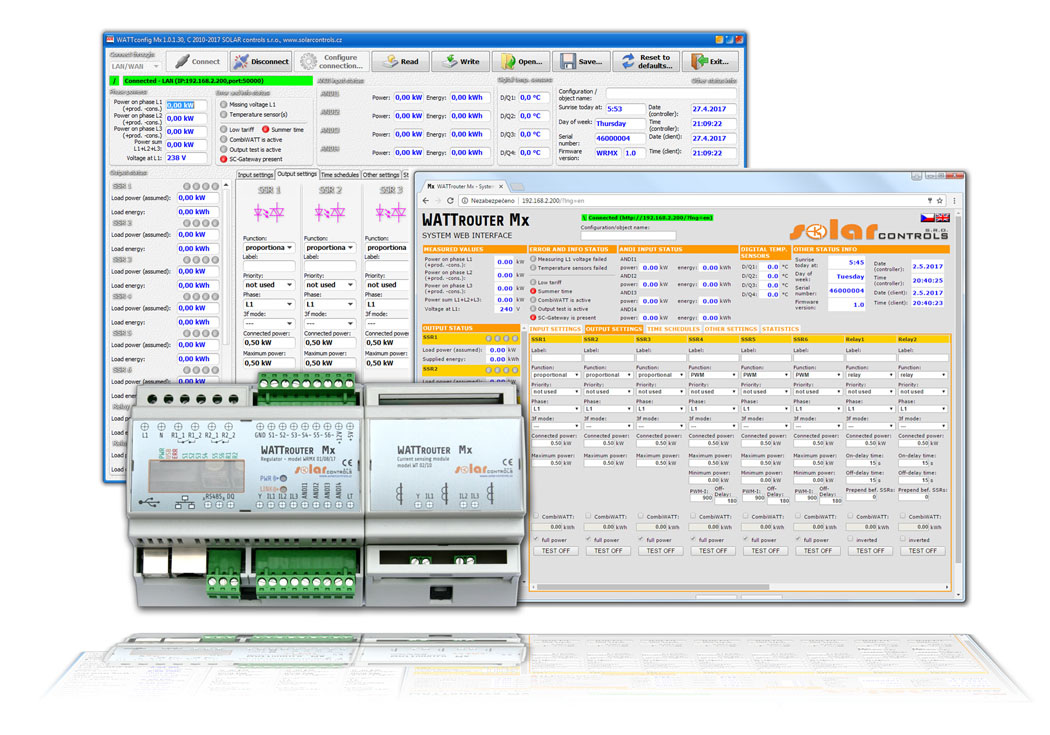Click the browser forward arrow
The image size is (1050, 735).
[x=438, y=200]
